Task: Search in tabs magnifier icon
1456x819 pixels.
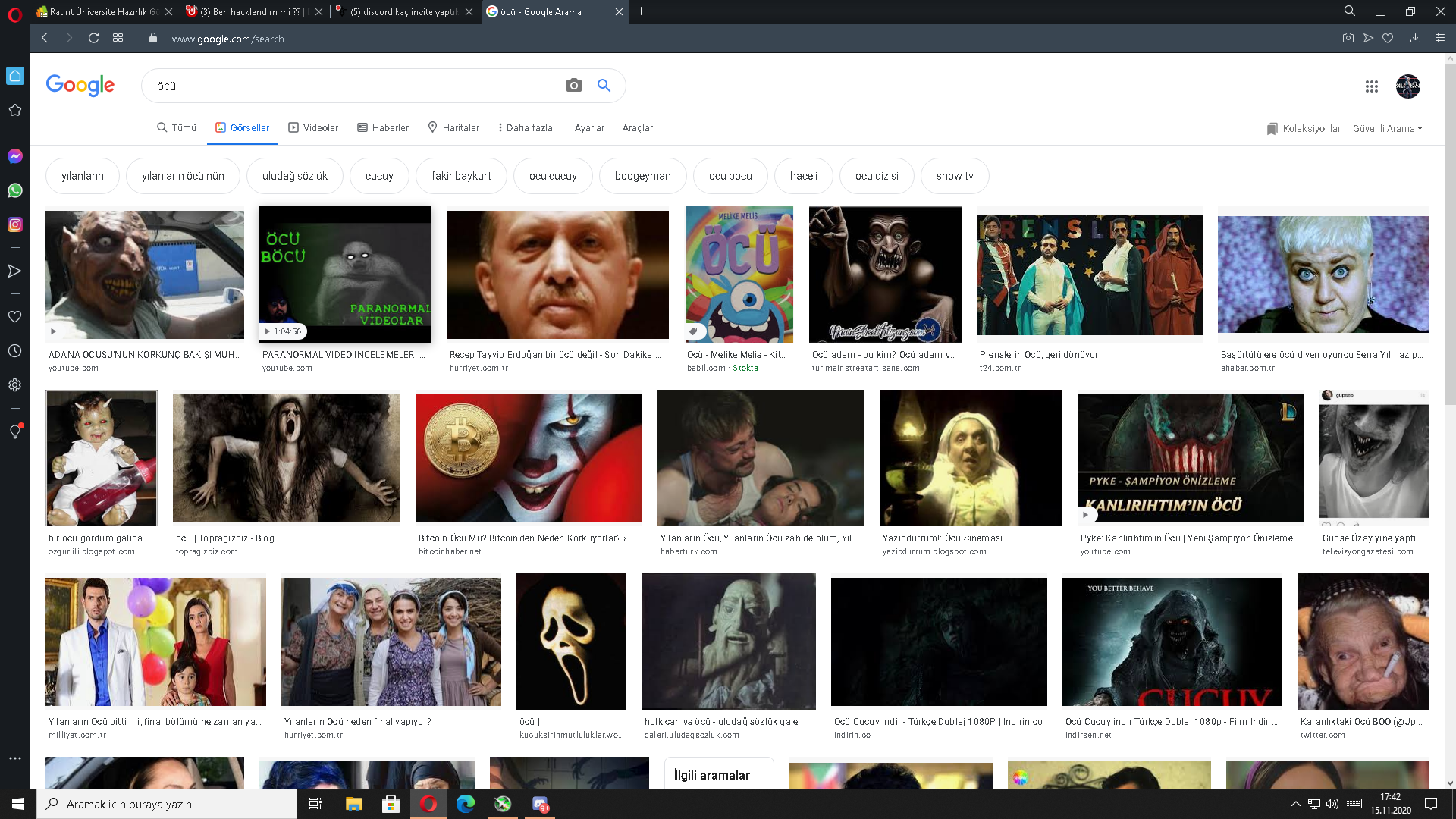Action: (1350, 11)
